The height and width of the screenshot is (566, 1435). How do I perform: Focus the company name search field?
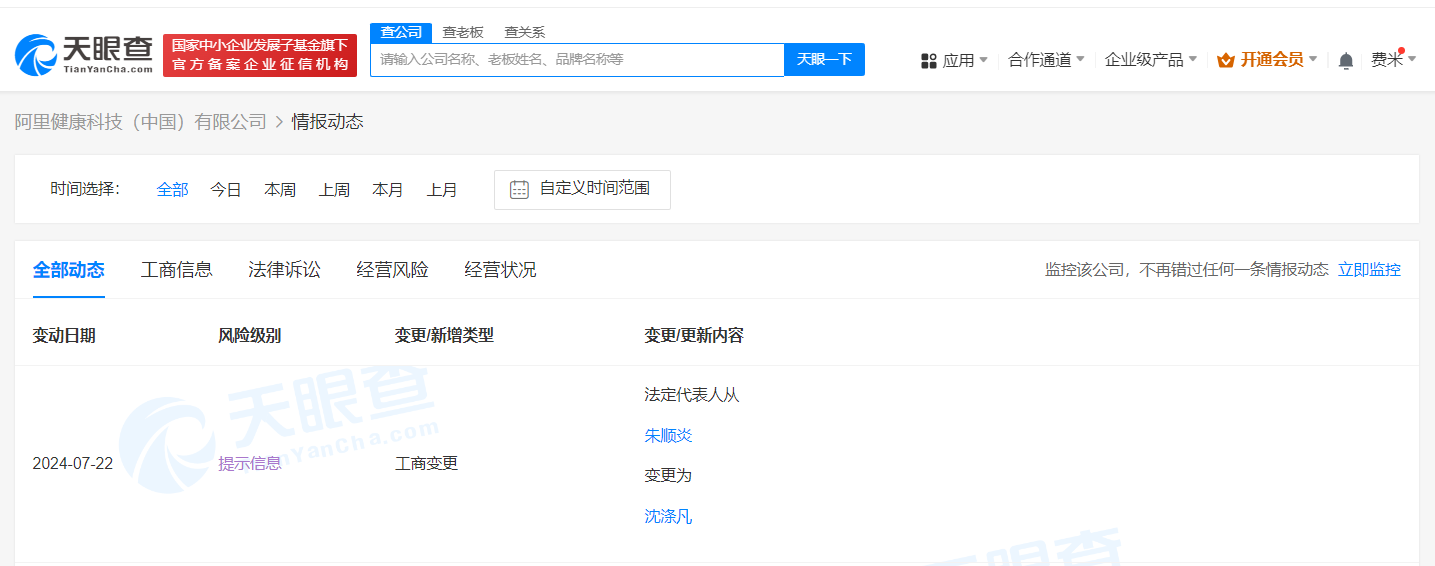point(577,60)
